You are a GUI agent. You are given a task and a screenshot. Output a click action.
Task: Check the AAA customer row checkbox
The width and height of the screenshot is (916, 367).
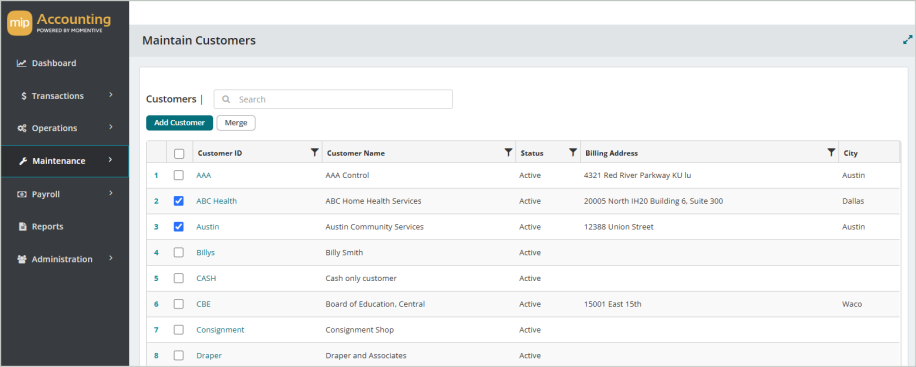pyautogui.click(x=179, y=175)
